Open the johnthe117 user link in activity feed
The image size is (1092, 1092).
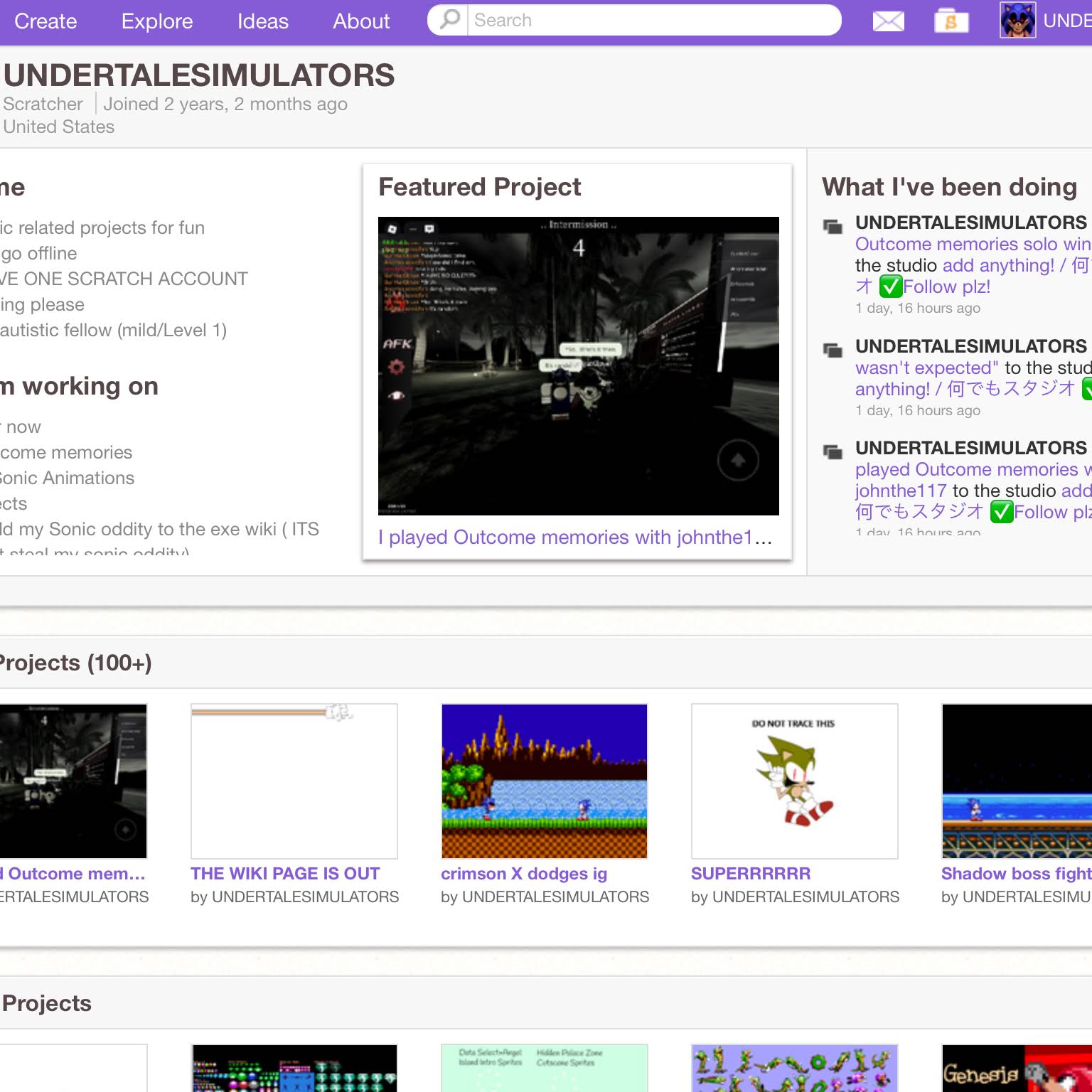(x=901, y=491)
